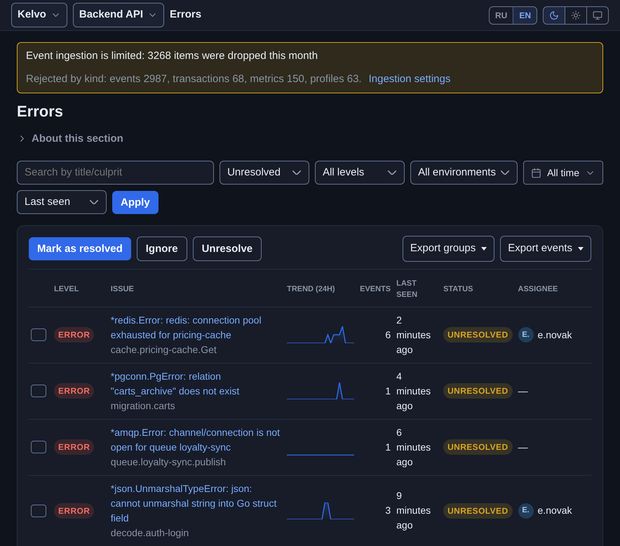
Task: Click the ASSIGNEE column header
Action: click(x=537, y=289)
